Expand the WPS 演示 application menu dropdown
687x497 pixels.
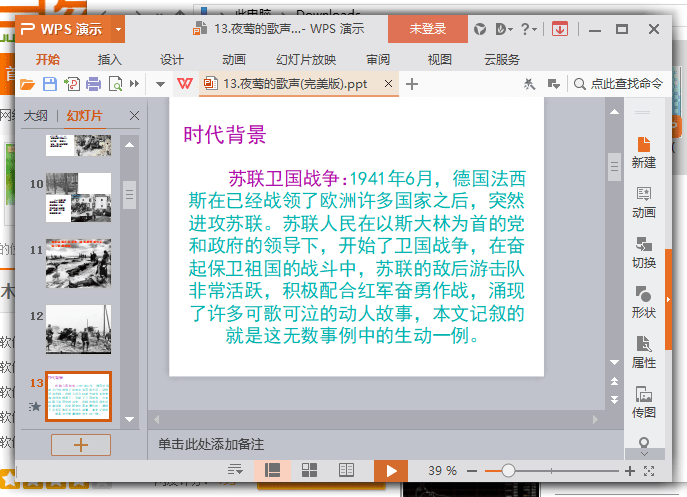(118, 29)
